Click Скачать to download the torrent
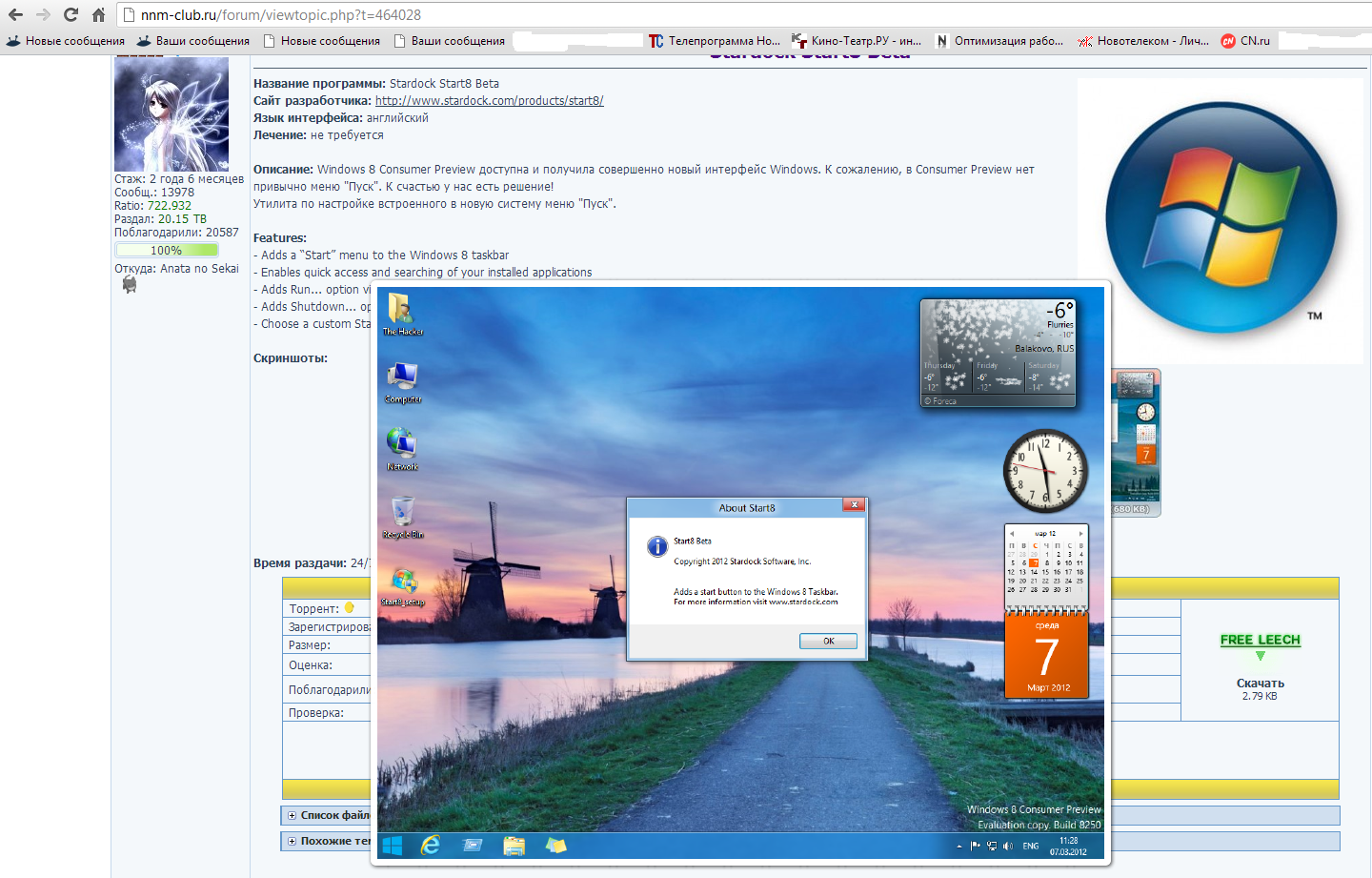Viewport: 1372px width, 878px height. point(1260,684)
